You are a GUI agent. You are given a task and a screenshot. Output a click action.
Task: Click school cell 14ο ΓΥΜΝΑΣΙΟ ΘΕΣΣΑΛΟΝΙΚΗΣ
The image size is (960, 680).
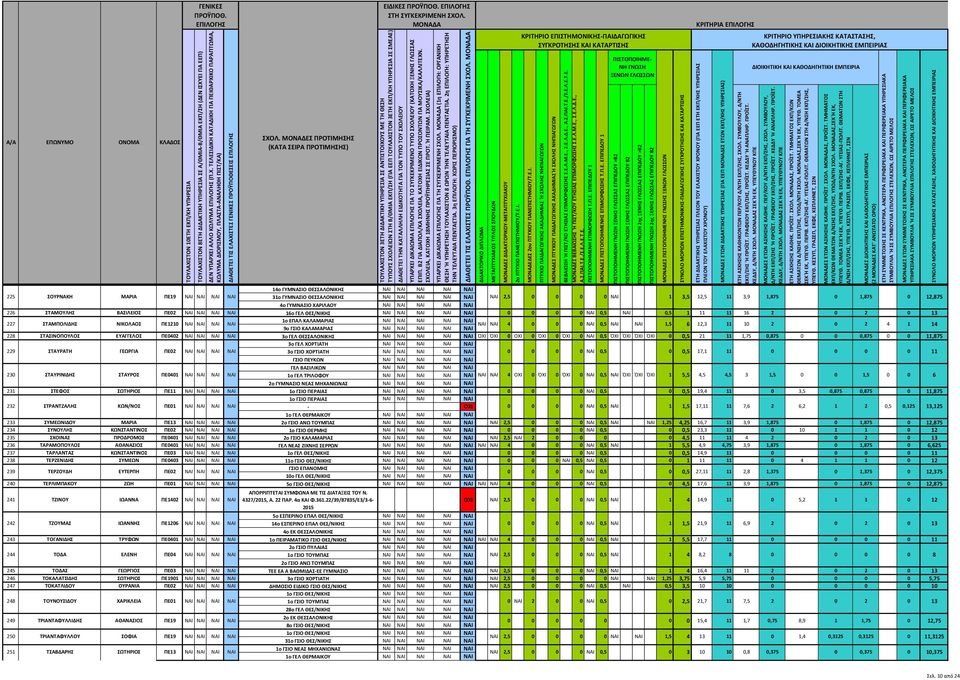pos(308,288)
